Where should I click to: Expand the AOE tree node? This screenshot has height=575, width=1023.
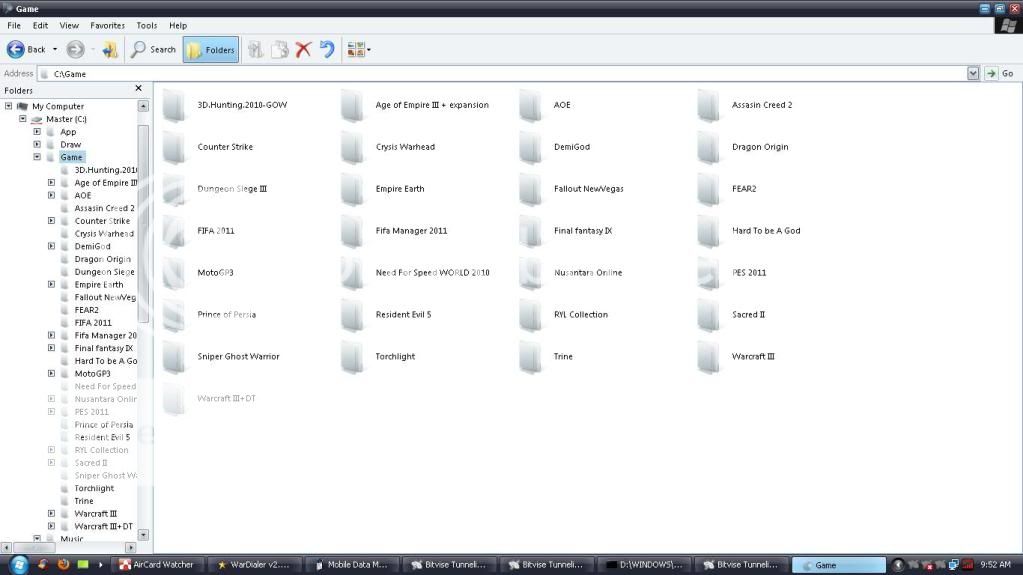pos(52,195)
